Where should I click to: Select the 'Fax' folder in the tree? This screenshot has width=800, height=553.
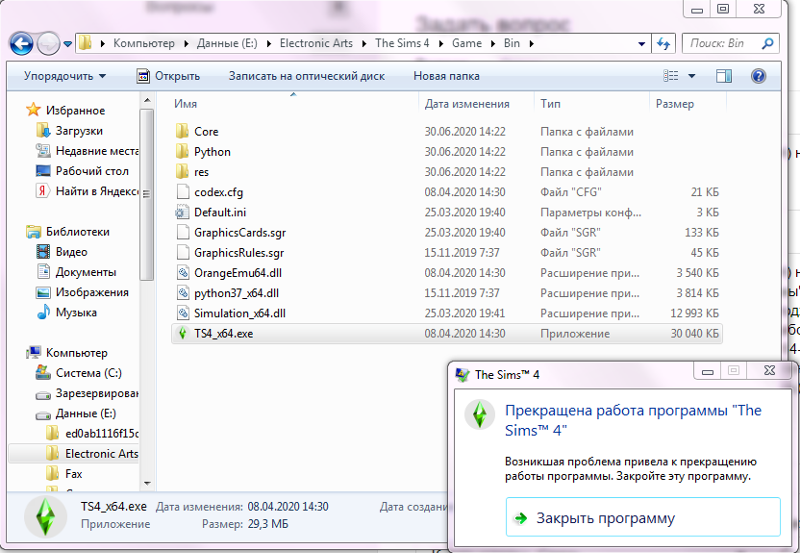(x=64, y=474)
